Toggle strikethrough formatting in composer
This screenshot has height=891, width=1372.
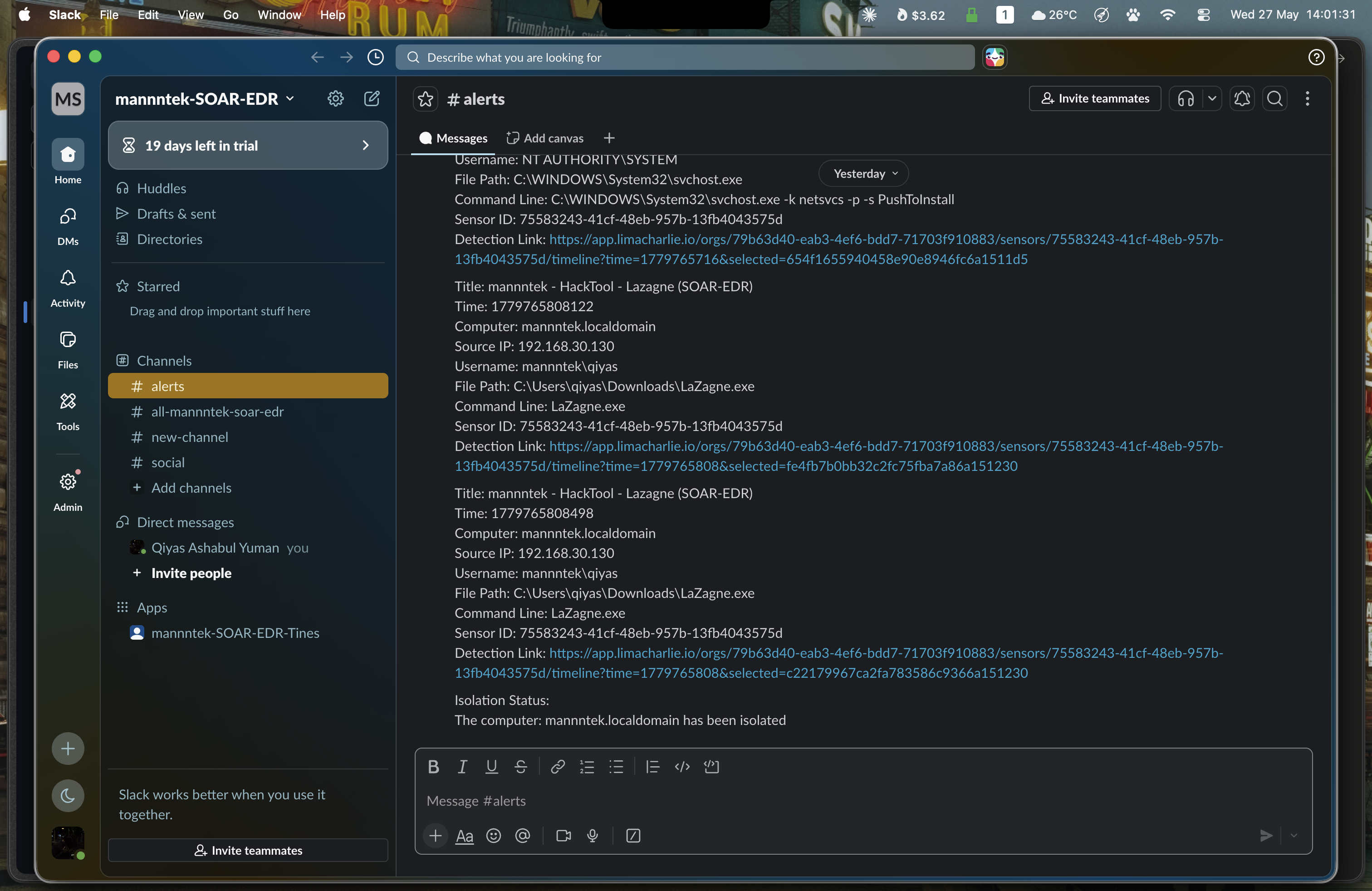point(520,767)
